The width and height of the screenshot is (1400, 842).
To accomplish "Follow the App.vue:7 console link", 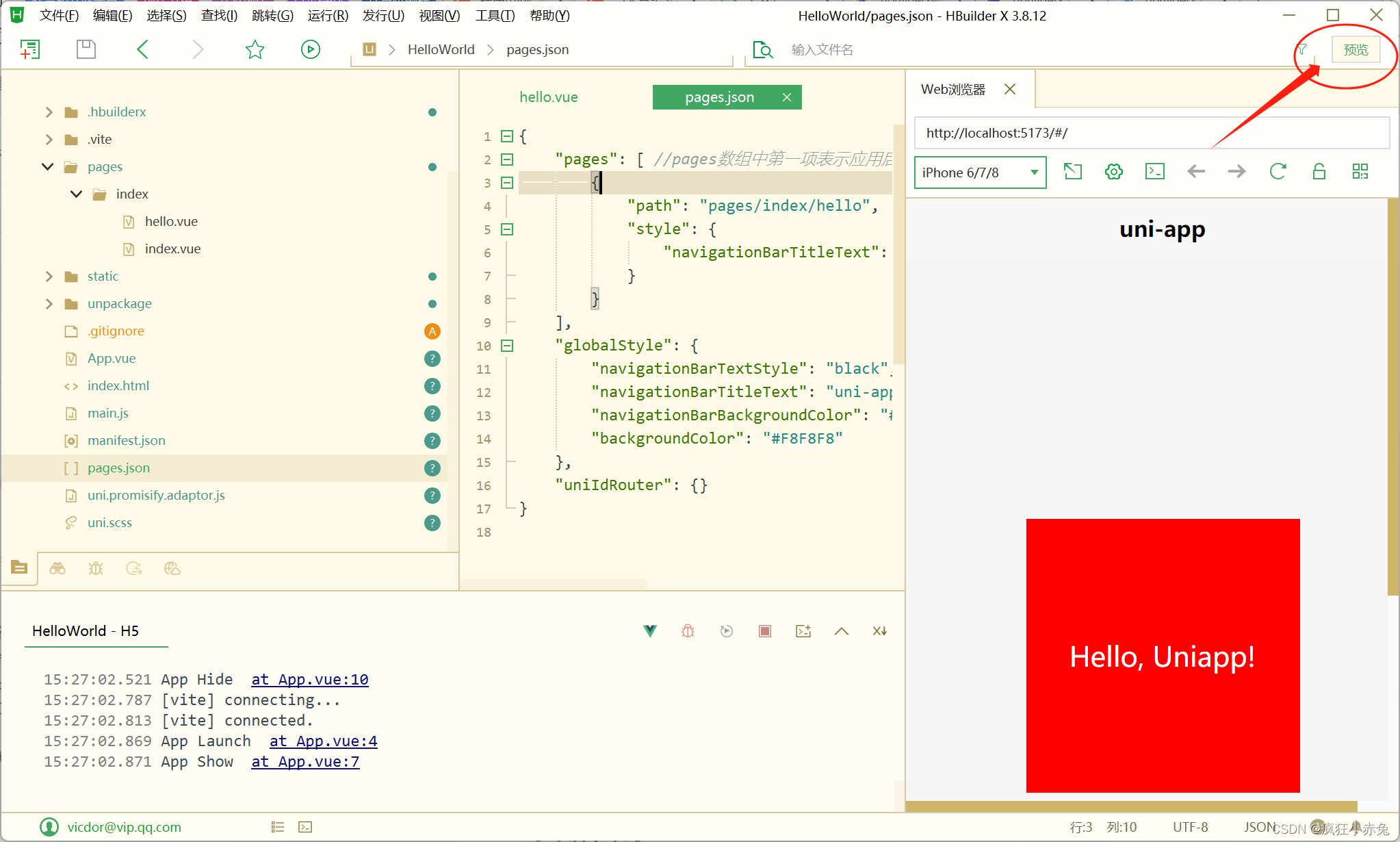I will 305,761.
